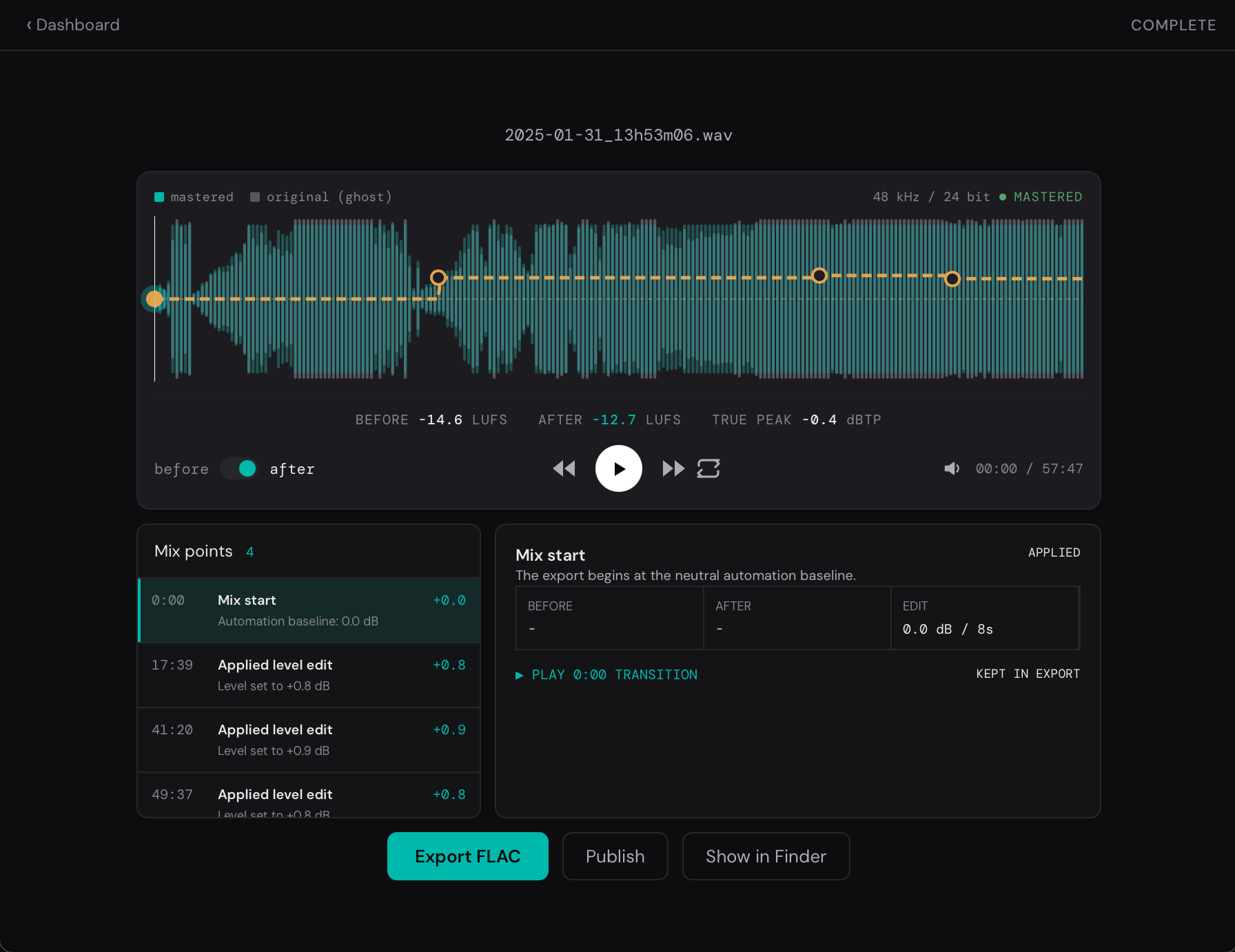Click the fast-forward icon
The width and height of the screenshot is (1235, 952).
(x=673, y=468)
